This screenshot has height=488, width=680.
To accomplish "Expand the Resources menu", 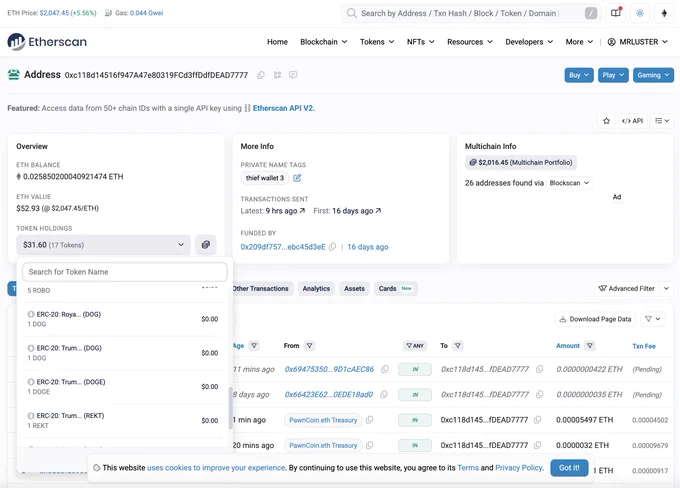I will coord(470,42).
